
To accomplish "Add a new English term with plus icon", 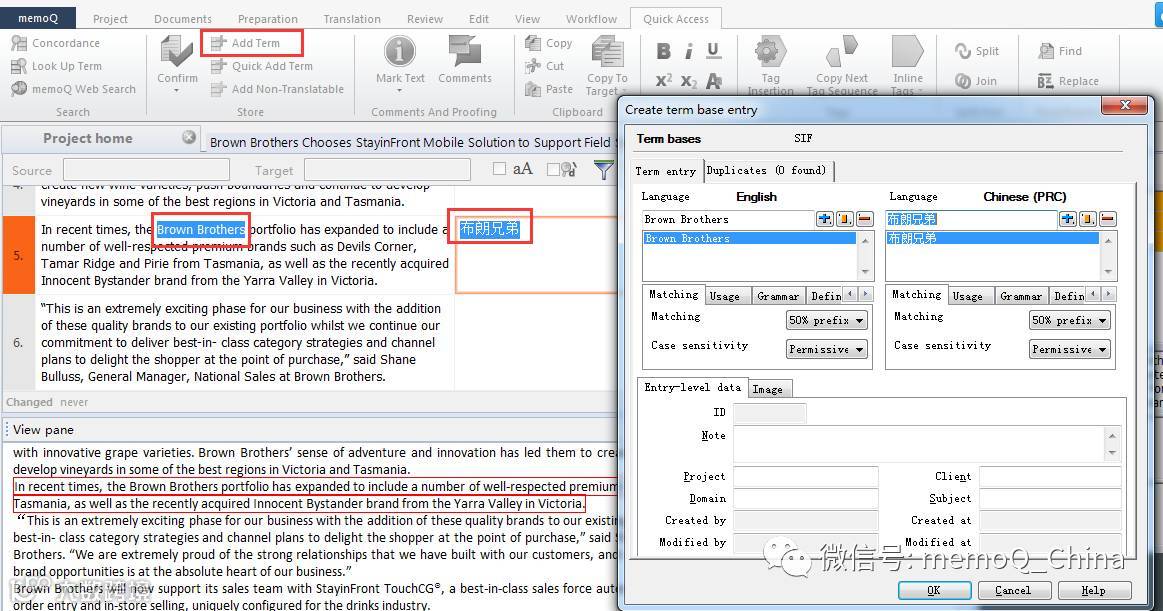I will (x=824, y=219).
